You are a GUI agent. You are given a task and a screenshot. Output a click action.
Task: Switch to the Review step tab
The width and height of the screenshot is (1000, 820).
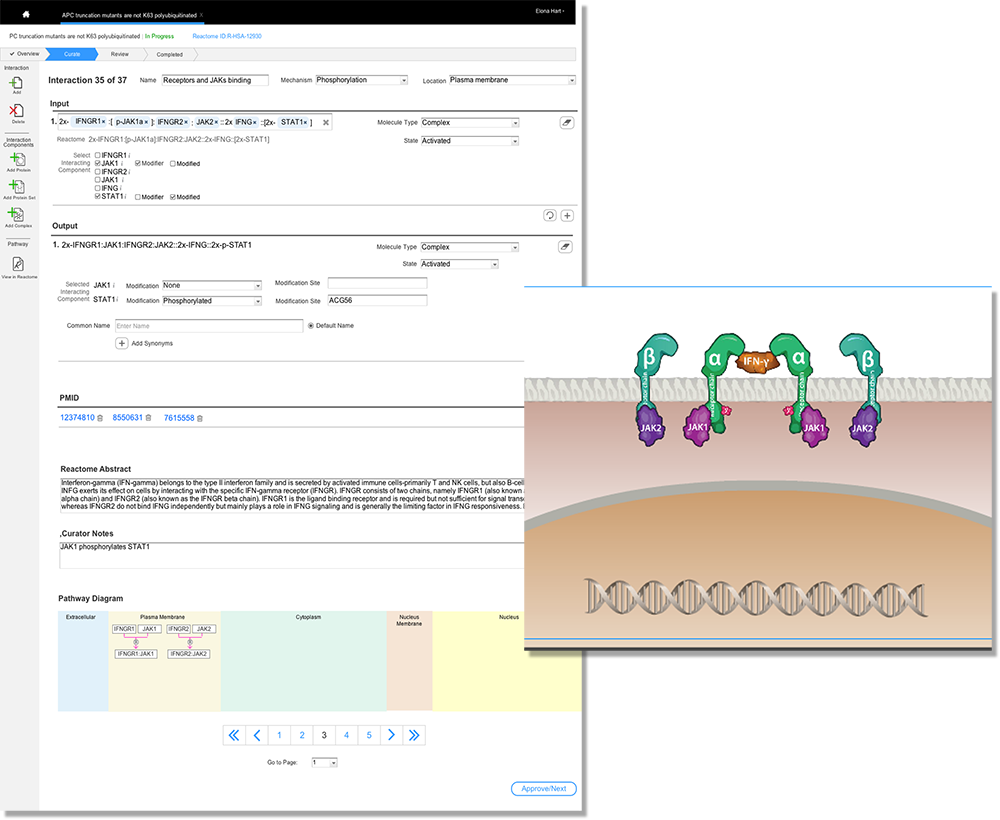pos(120,54)
